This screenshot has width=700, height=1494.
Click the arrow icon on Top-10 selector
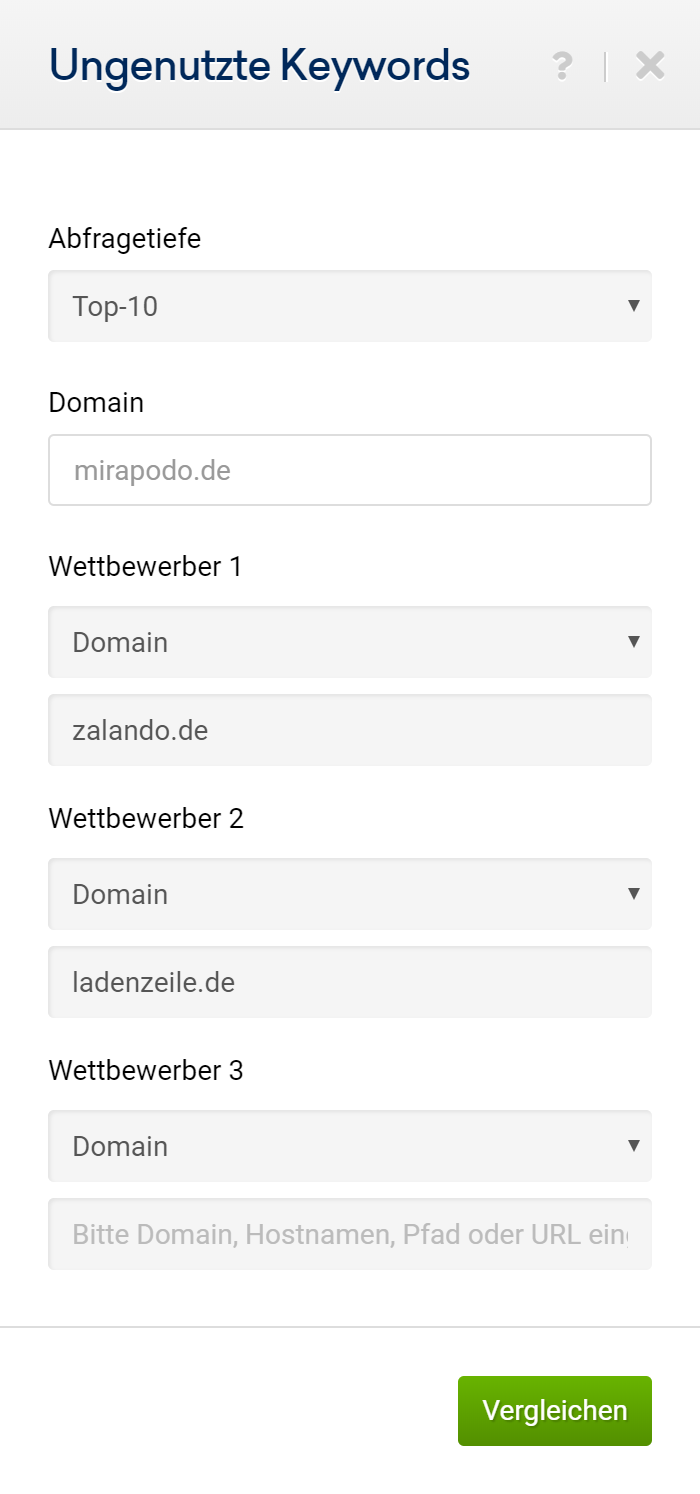(633, 305)
